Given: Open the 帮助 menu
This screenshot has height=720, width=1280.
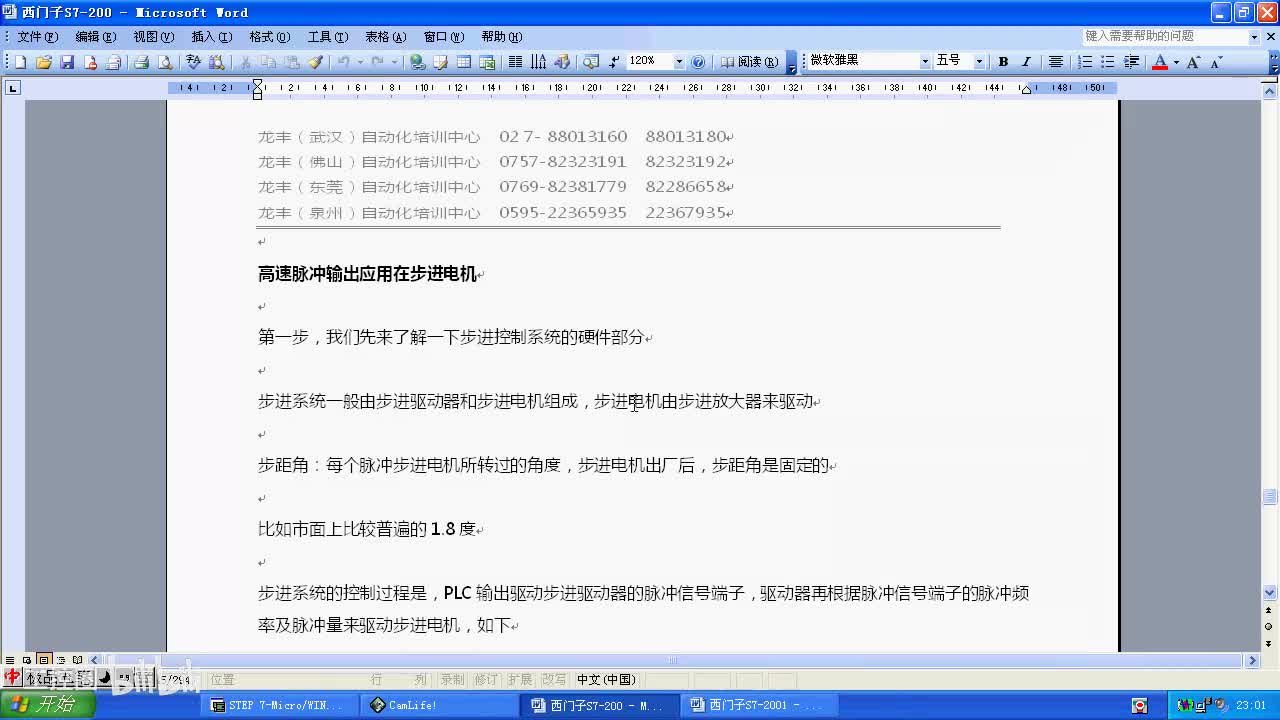Looking at the screenshot, I should click(501, 37).
